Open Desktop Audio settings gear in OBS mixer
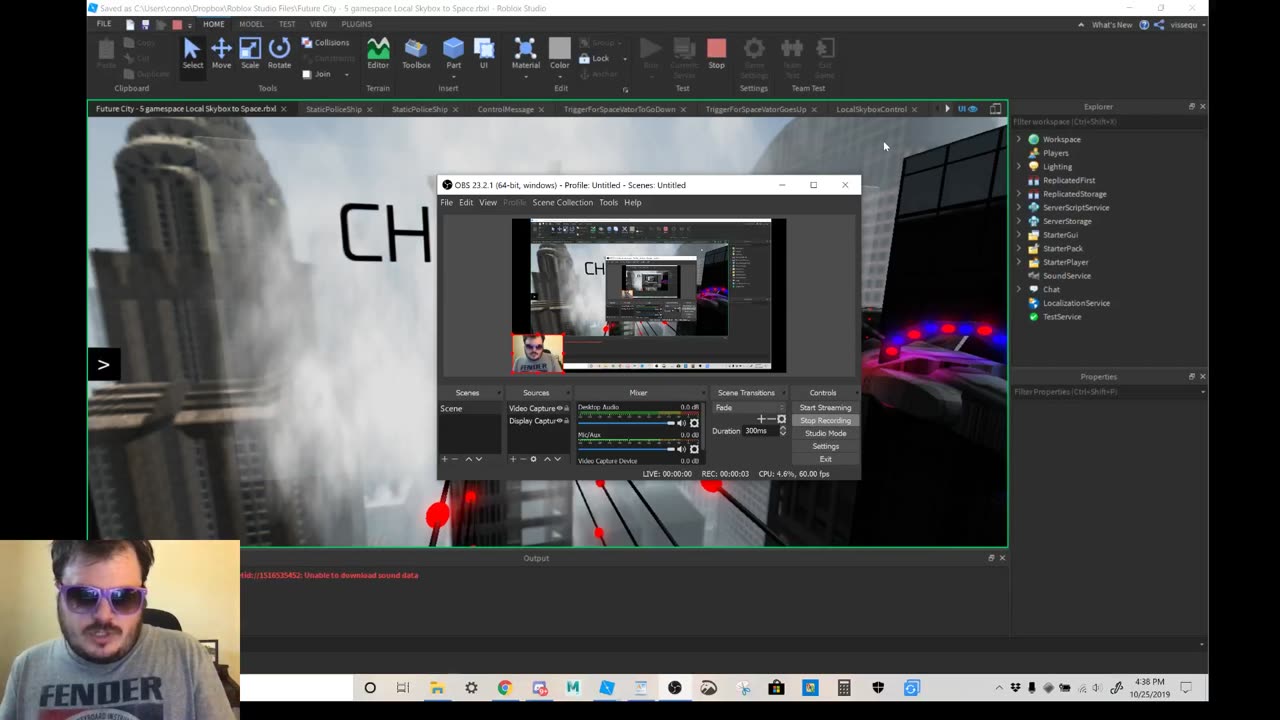The image size is (1280, 720). click(x=694, y=423)
